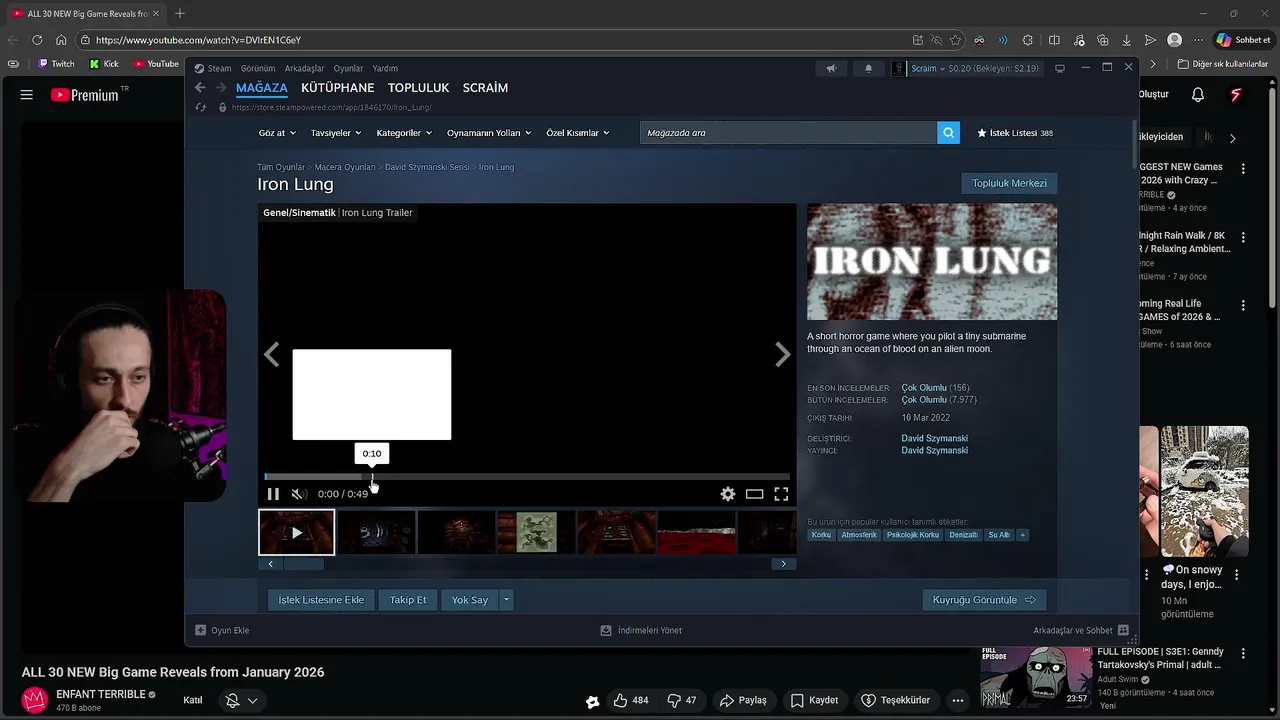This screenshot has height=720, width=1280.
Task: Open İndirmeleri Yönet downloads
Action: click(641, 631)
